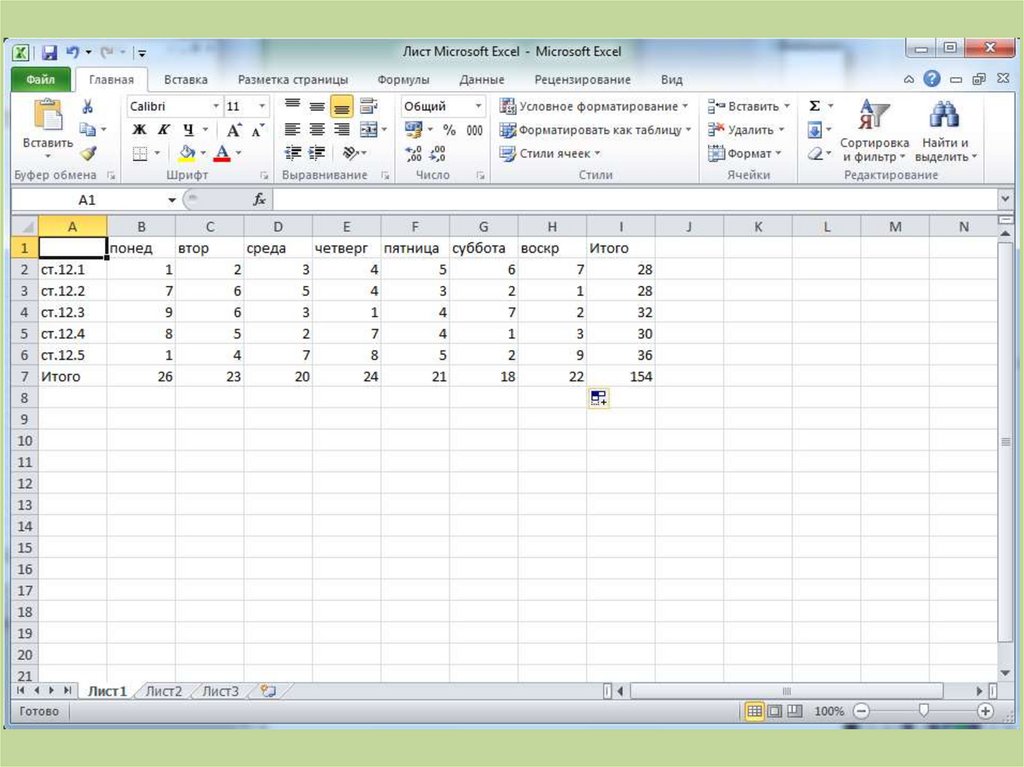
Task: Click the zoom slider handle in status bar
Action: (923, 711)
